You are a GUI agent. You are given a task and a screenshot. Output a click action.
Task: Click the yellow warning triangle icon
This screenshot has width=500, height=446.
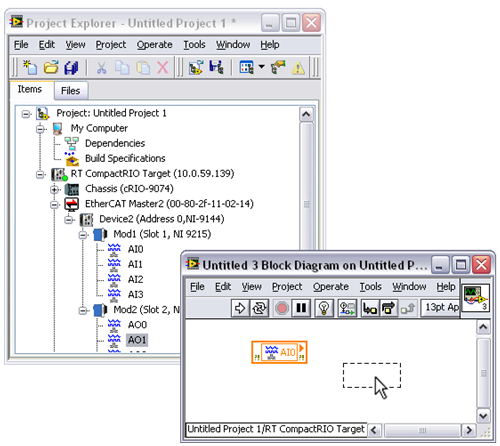tap(298, 68)
